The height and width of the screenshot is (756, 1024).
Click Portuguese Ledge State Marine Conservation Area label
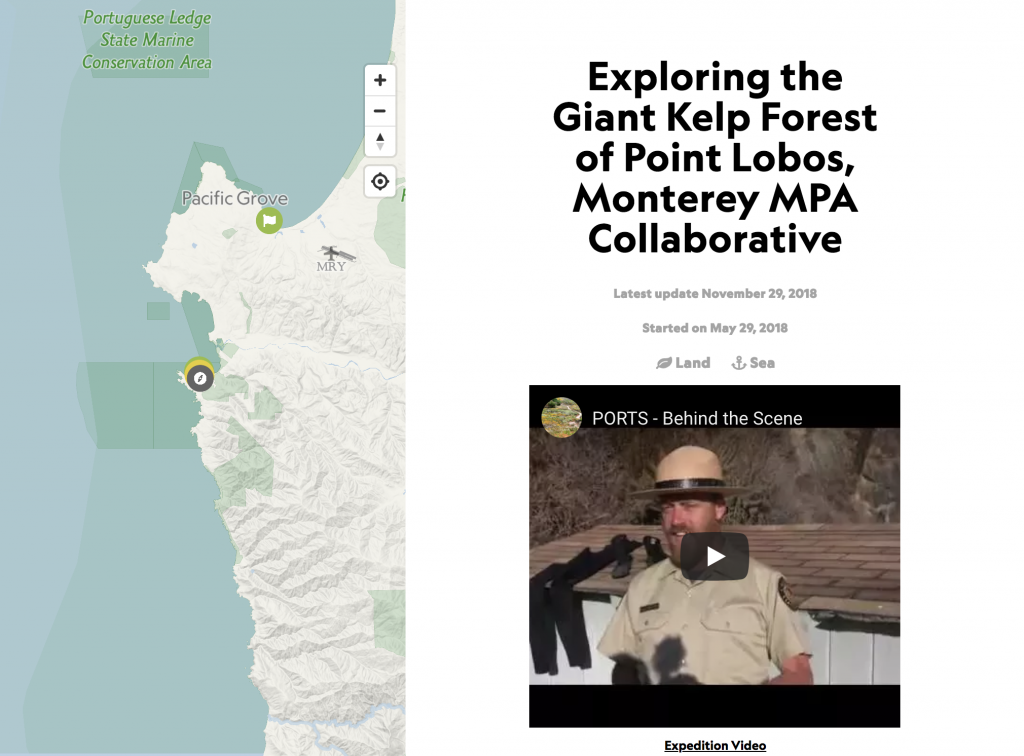click(147, 40)
